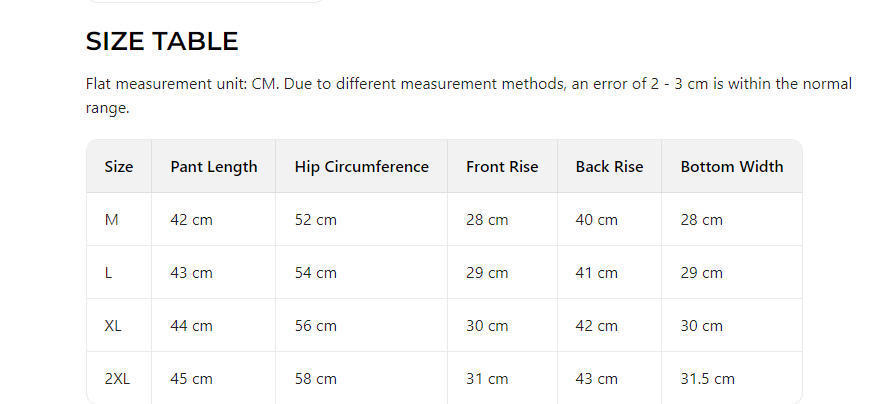The width and height of the screenshot is (880, 404).
Task: Select the XL size row label
Action: (114, 326)
